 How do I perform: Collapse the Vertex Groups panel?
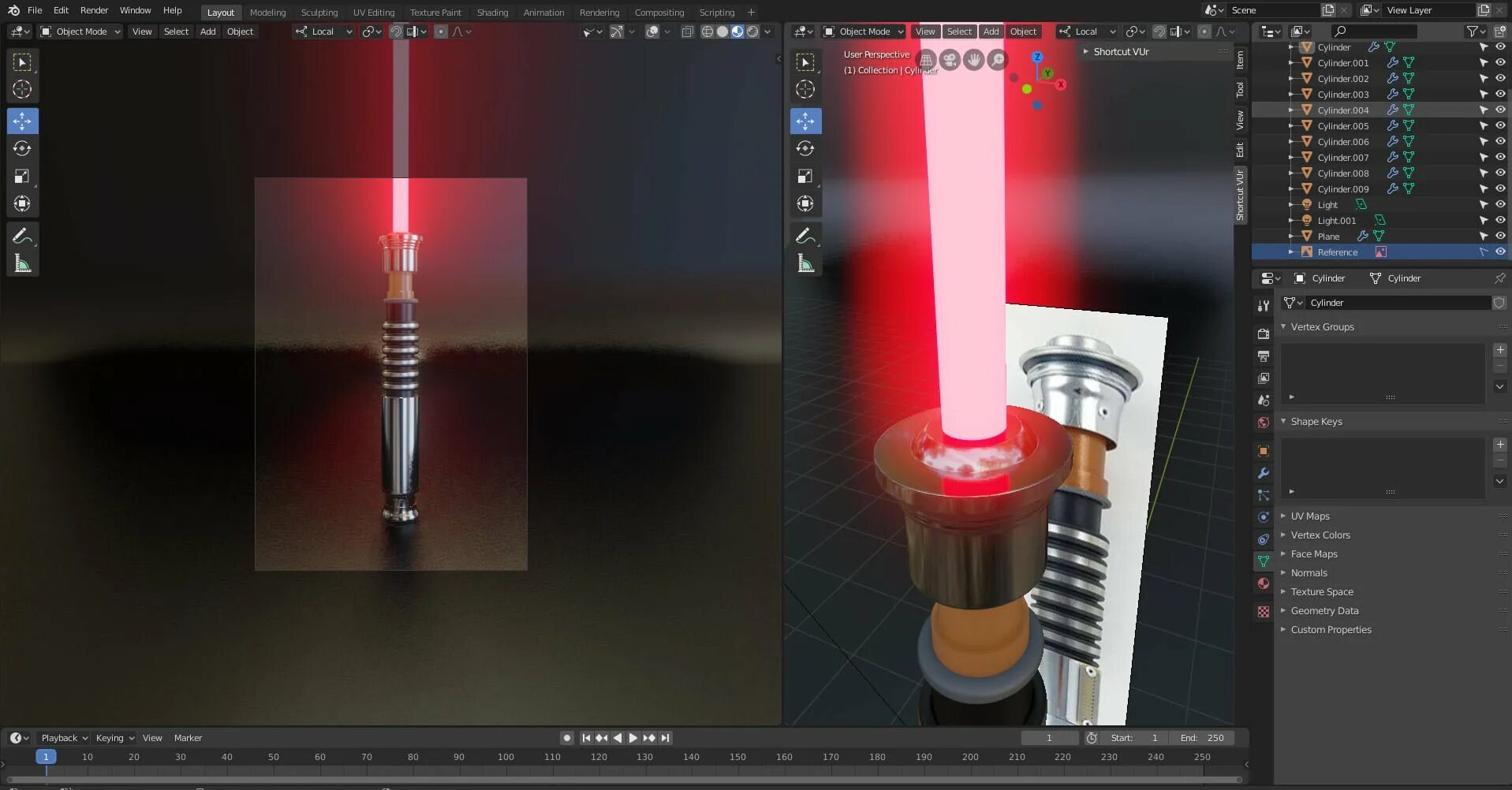pyautogui.click(x=1322, y=327)
